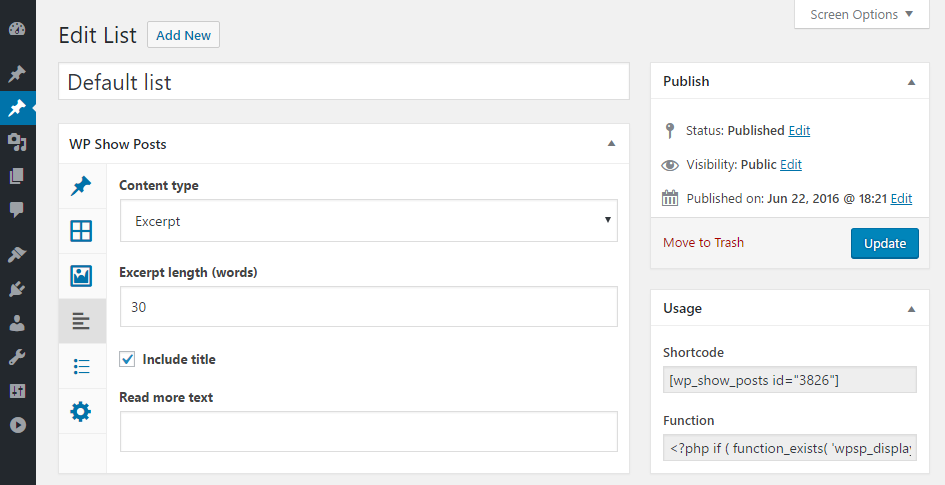
Task: Open the Comments bubble icon in sidebar
Action: pos(16,210)
